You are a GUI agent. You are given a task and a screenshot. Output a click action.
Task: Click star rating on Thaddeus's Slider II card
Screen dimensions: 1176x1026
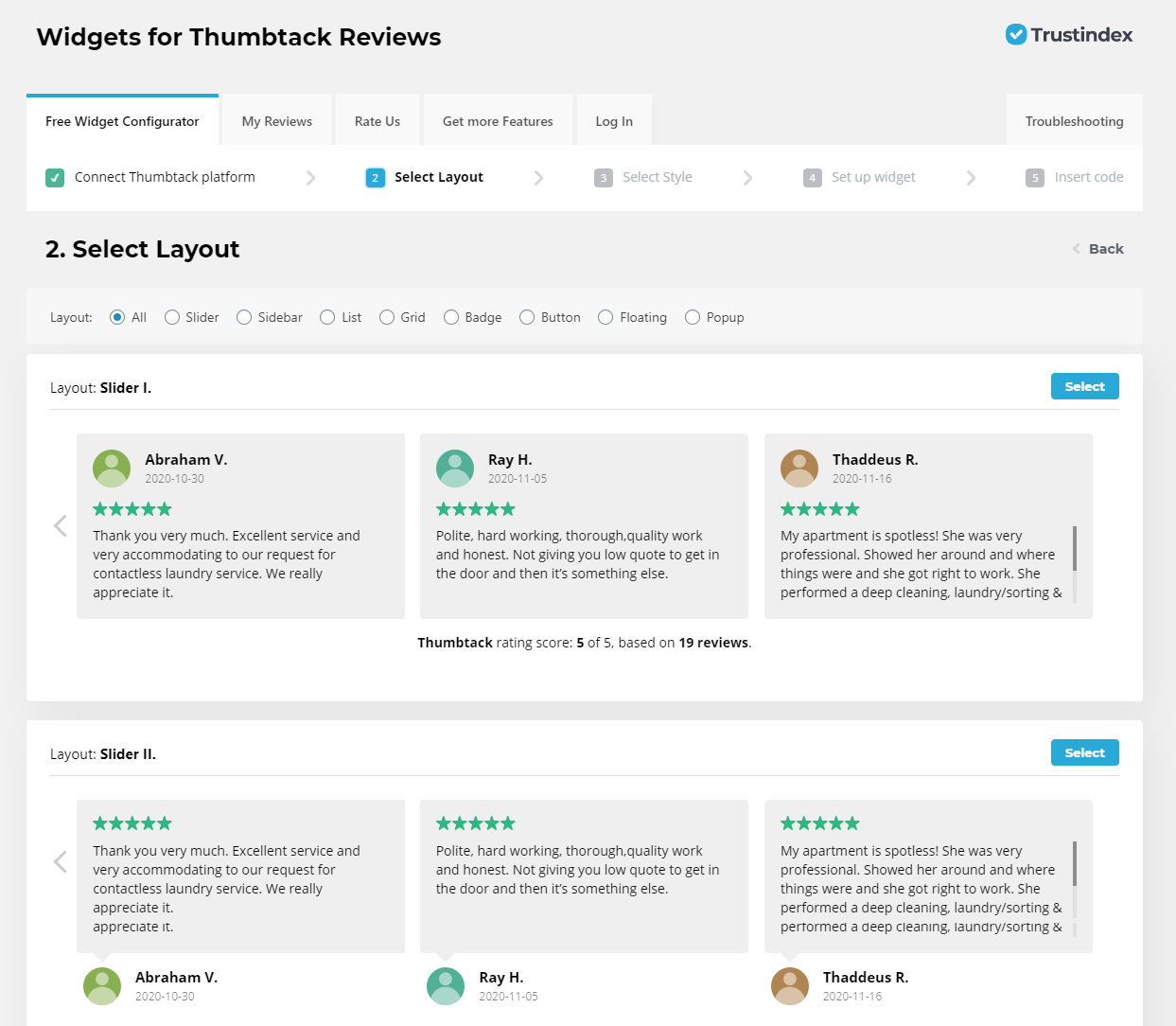pos(820,823)
